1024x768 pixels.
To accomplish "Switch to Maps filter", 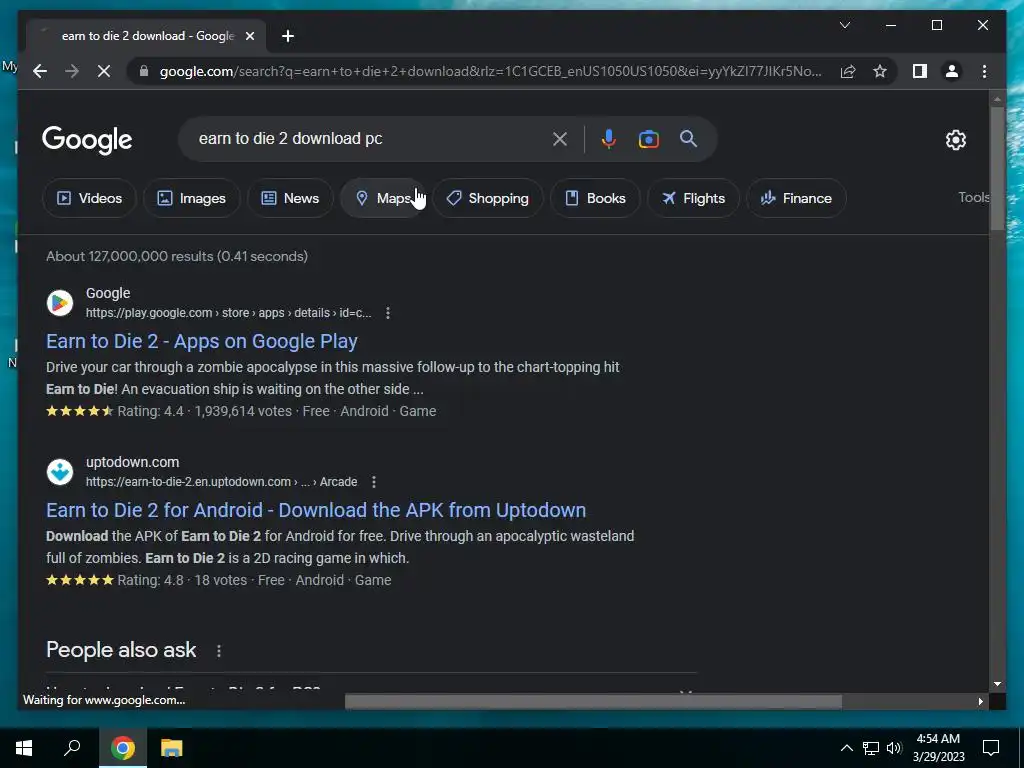I will point(383,198).
